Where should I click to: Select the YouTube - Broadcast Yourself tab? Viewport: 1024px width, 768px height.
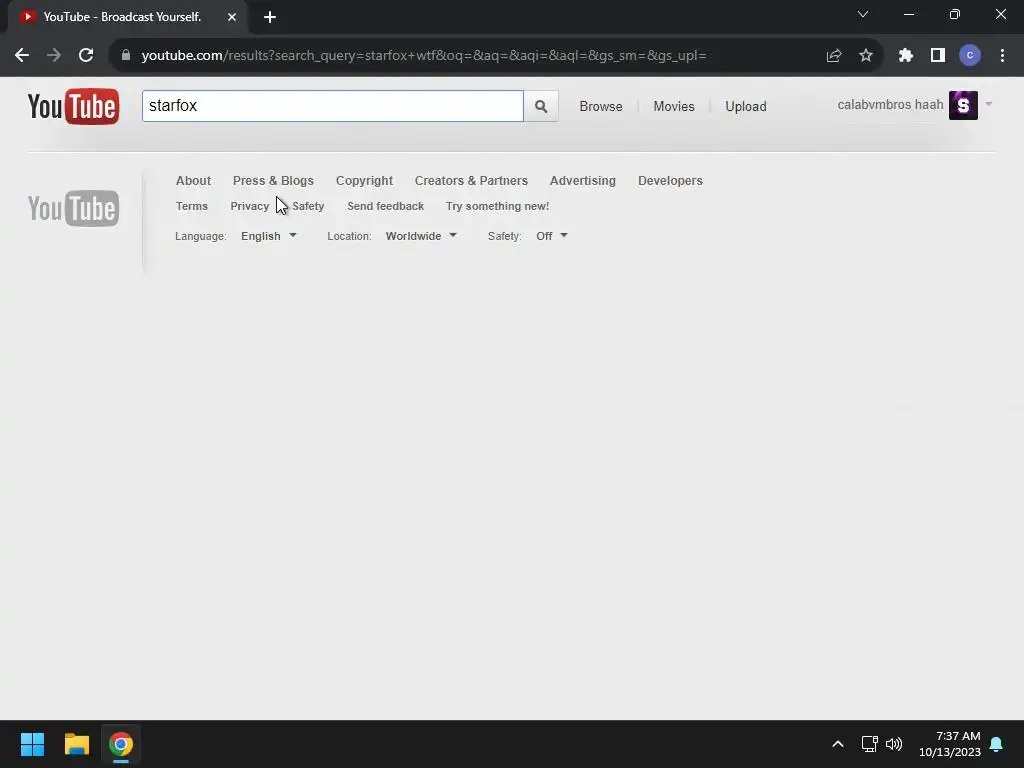point(127,17)
